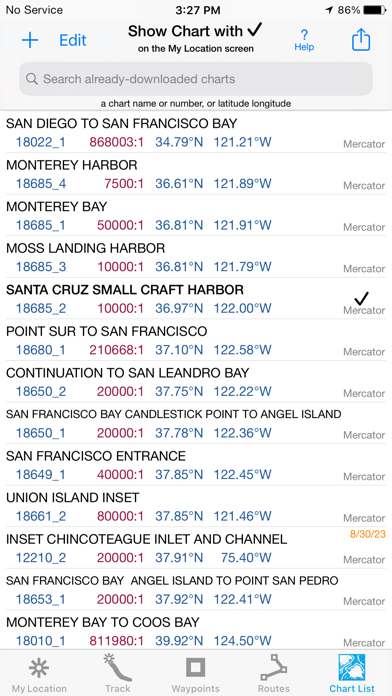
Task: Switch to My Location tab
Action: click(x=39, y=673)
